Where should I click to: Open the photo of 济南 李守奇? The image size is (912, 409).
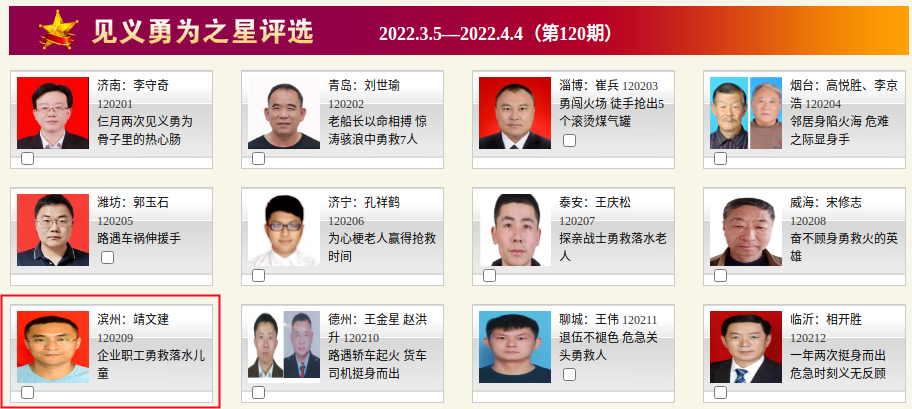tap(53, 113)
